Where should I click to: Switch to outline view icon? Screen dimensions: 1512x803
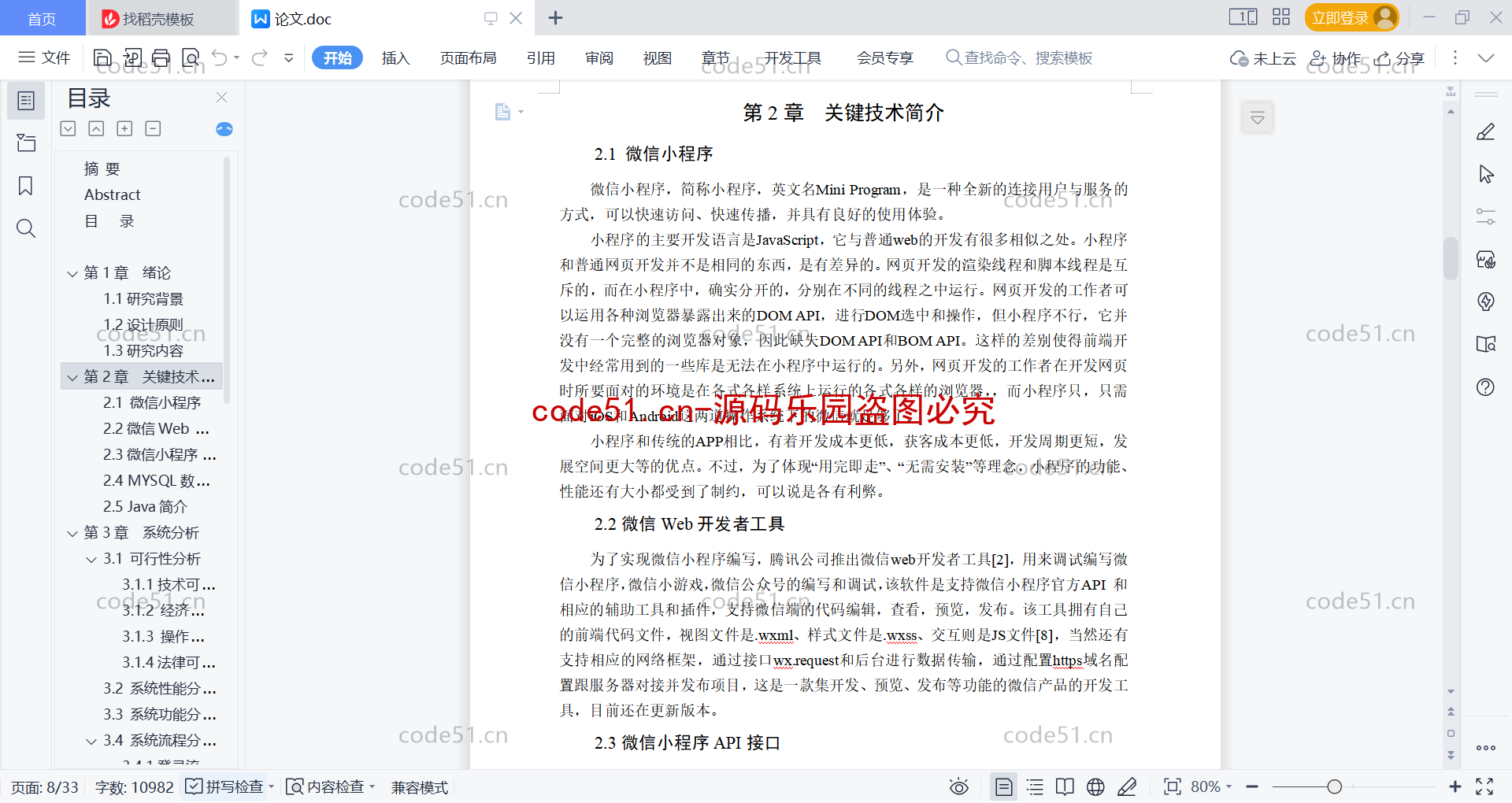click(x=1035, y=786)
